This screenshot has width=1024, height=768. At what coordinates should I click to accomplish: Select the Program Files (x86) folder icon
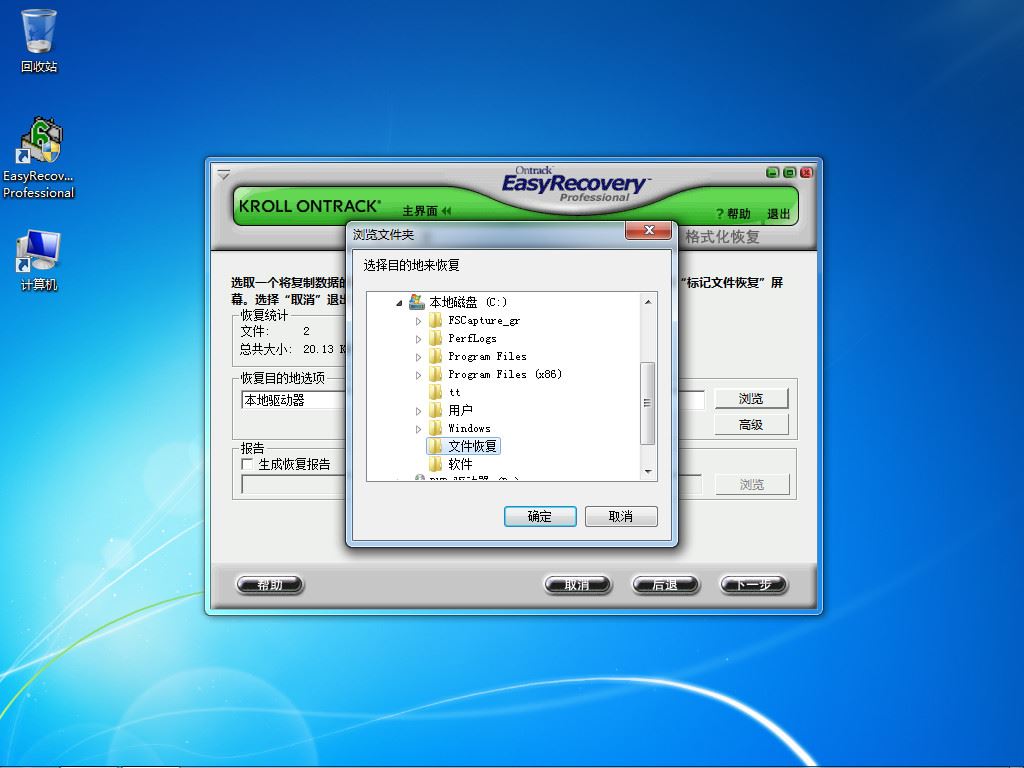tap(435, 374)
